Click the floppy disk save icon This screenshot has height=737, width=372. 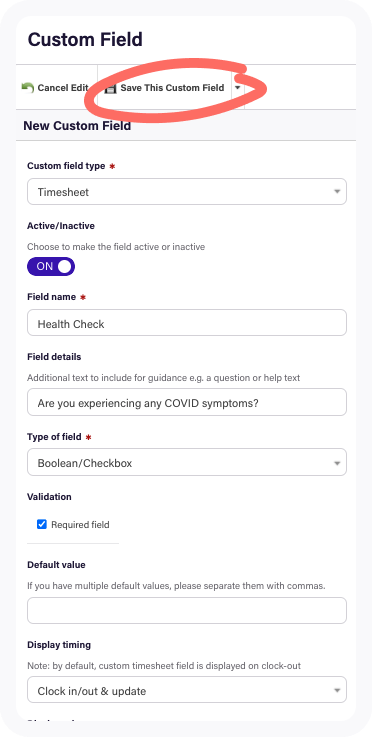111,88
